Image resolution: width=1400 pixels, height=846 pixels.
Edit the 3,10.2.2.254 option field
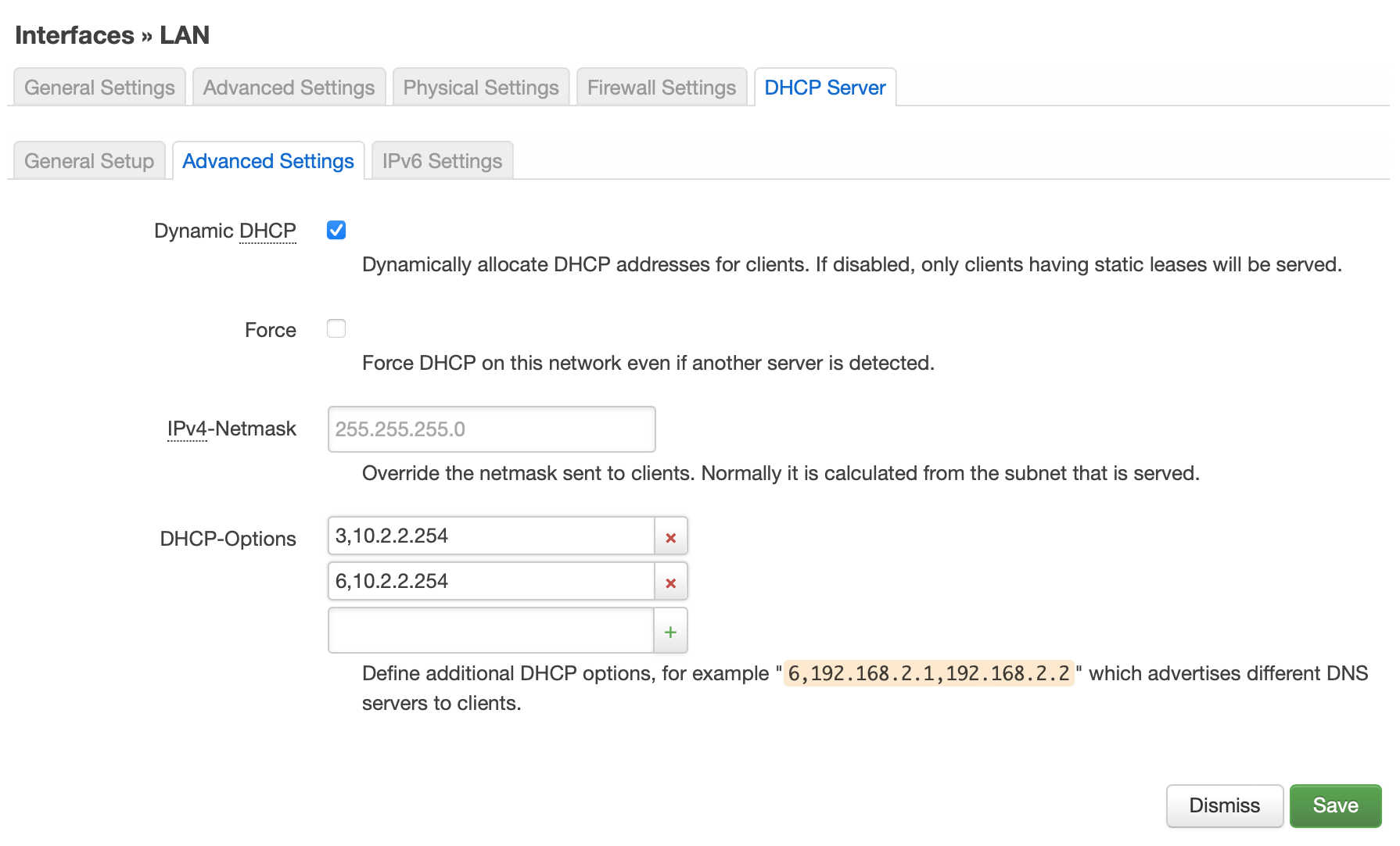491,536
